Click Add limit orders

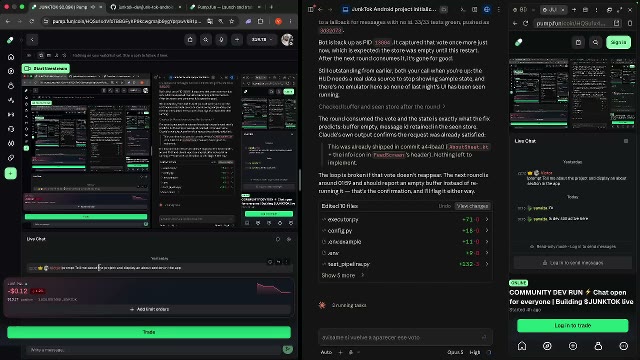point(149,309)
